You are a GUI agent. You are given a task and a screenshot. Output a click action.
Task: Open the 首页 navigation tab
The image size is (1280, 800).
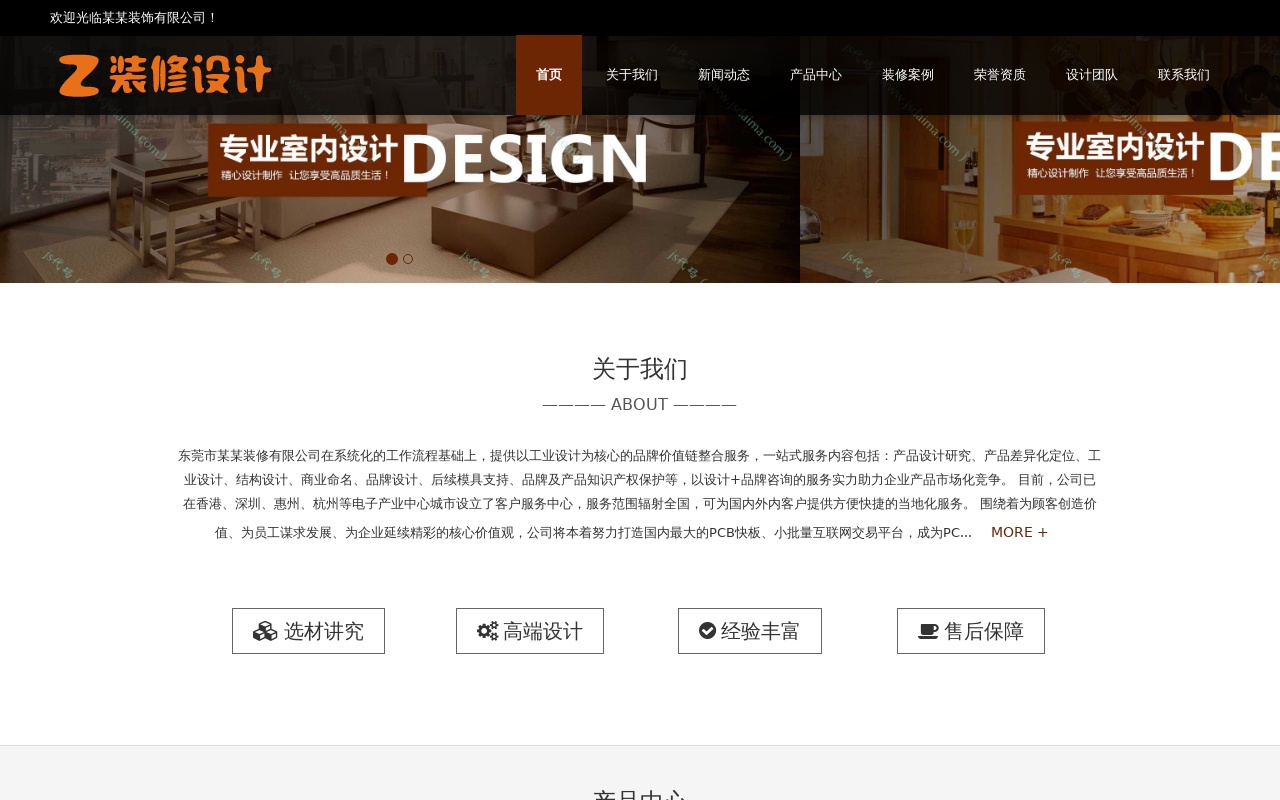click(x=549, y=75)
